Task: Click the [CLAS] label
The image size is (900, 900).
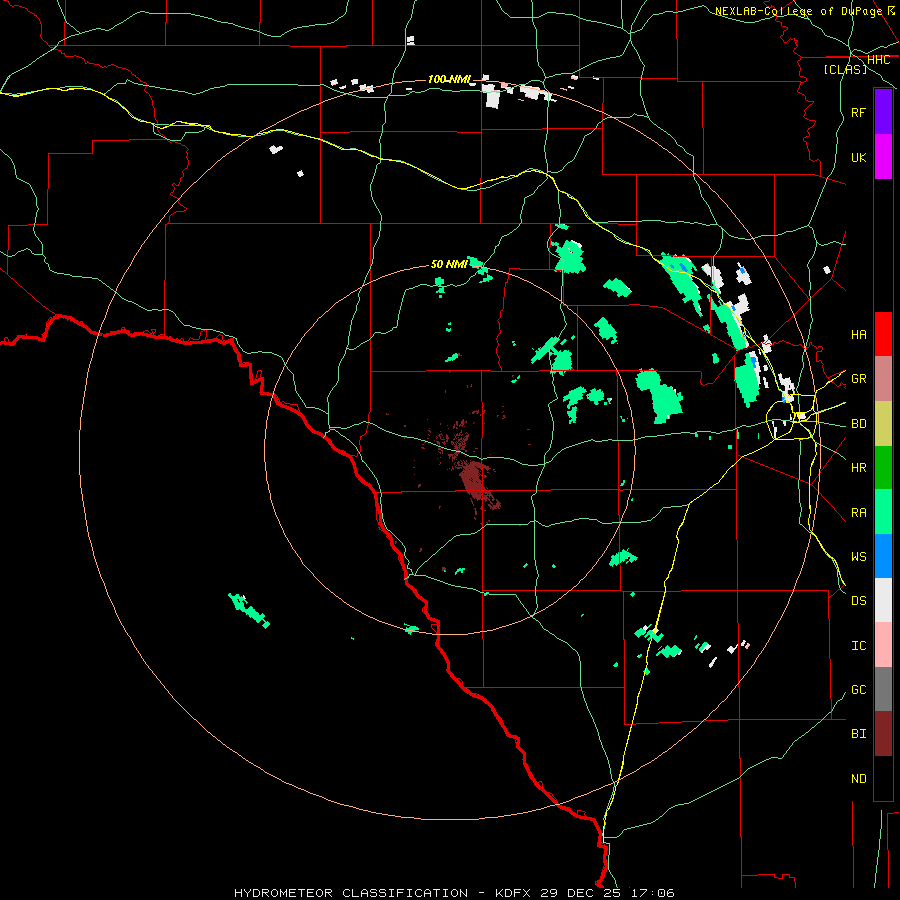Action: pos(845,69)
